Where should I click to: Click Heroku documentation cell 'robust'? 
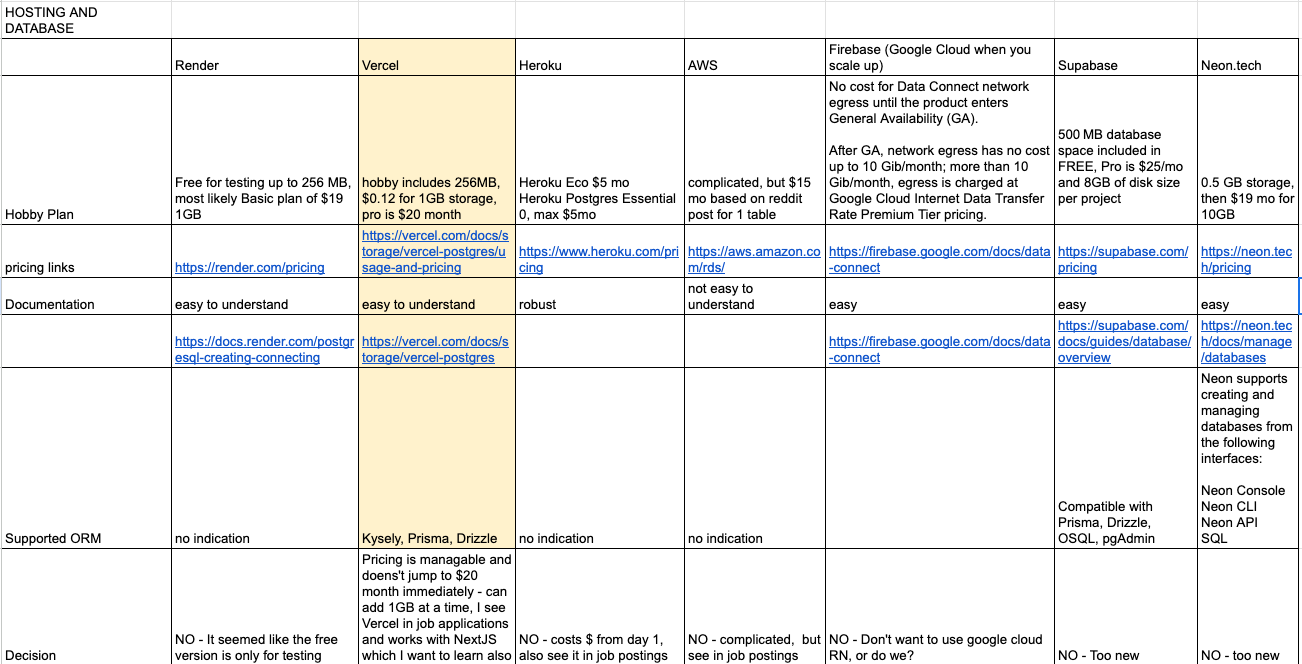pos(600,296)
